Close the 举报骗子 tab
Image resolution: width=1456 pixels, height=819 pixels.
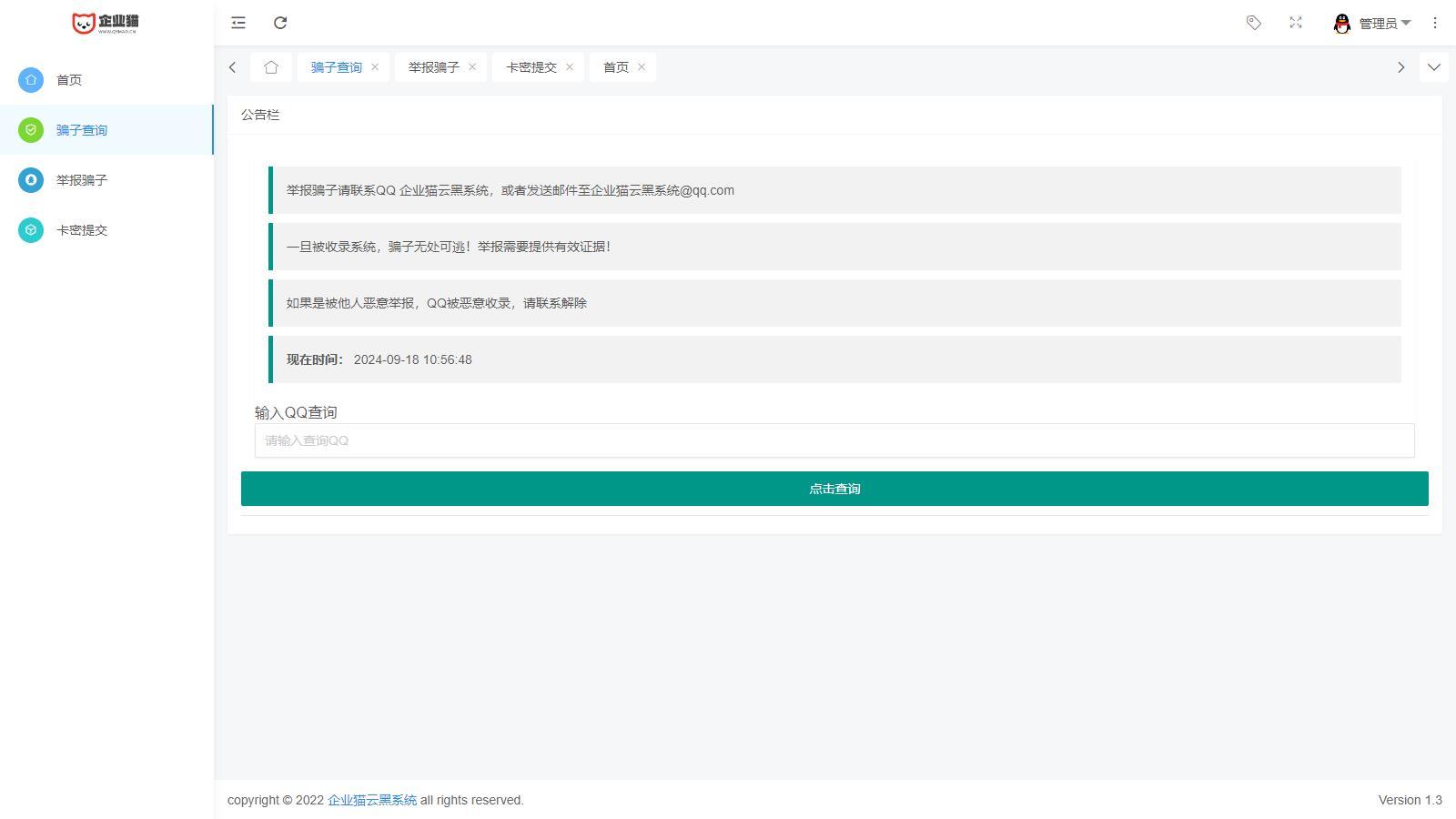[x=472, y=67]
